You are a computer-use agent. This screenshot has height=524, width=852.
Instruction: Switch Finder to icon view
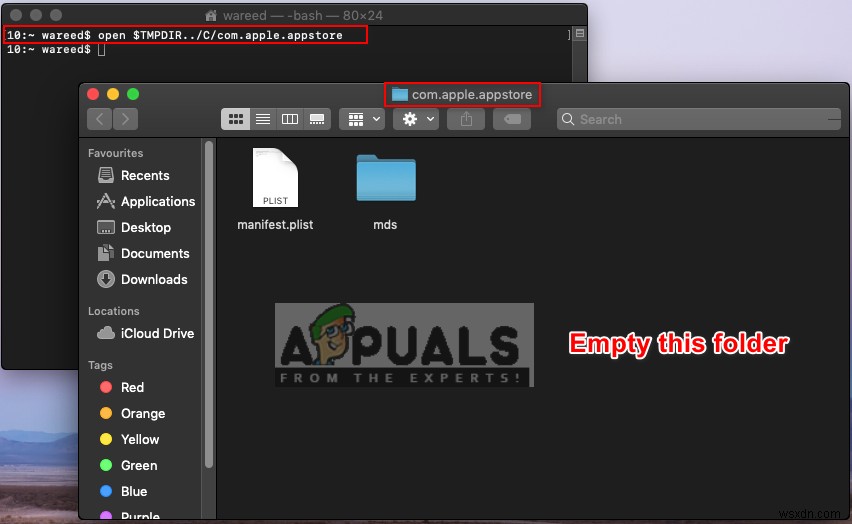[x=235, y=119]
